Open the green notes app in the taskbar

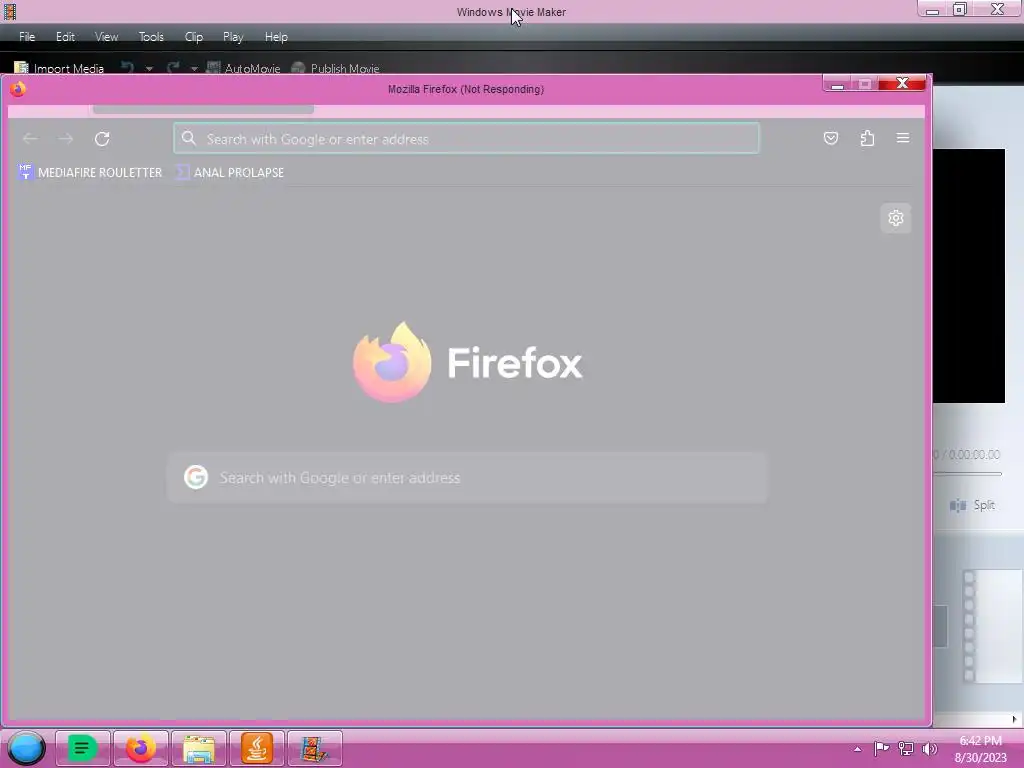coord(82,748)
